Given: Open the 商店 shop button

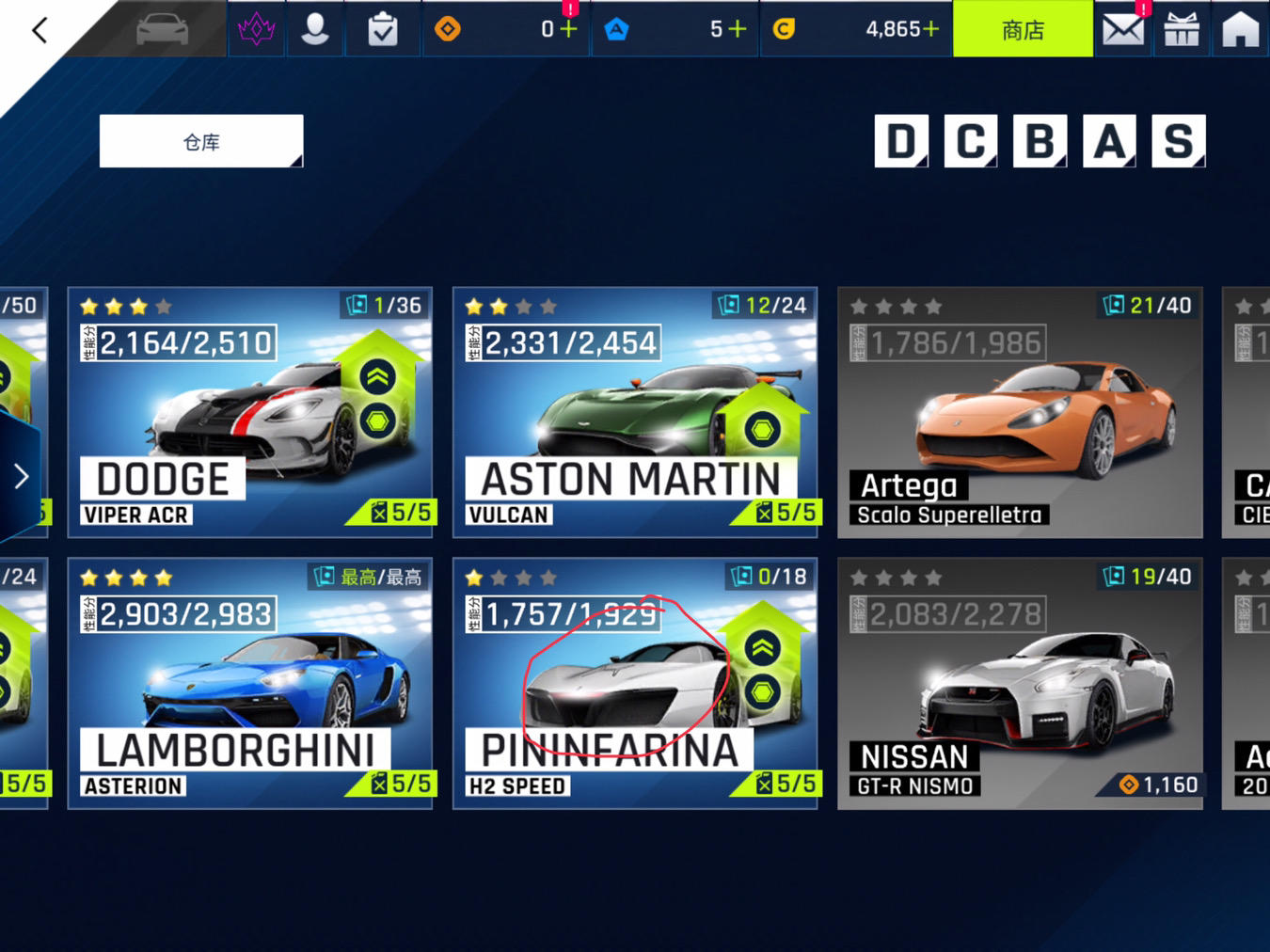Looking at the screenshot, I should pyautogui.click(x=1023, y=29).
